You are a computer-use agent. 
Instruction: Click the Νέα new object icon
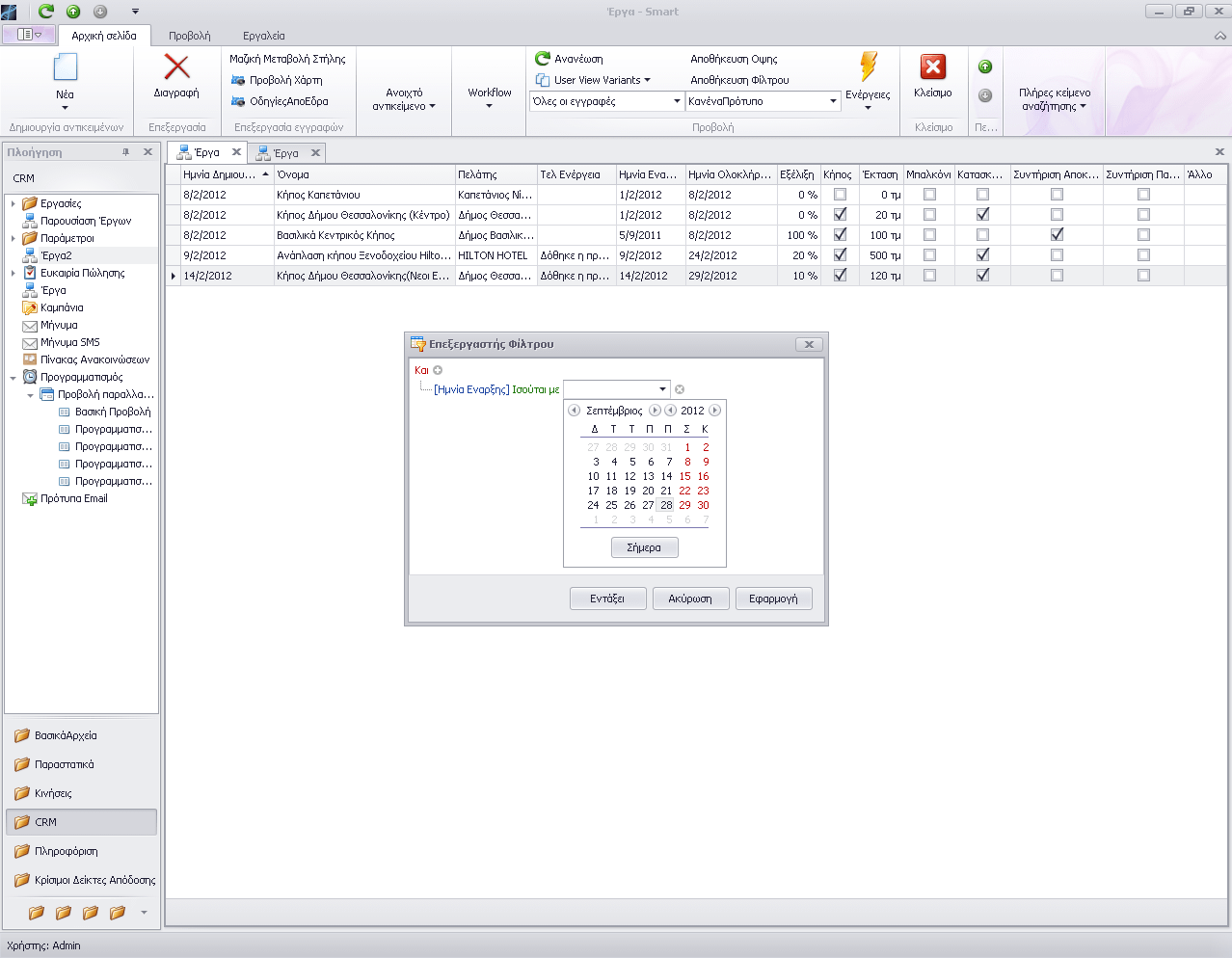click(65, 67)
